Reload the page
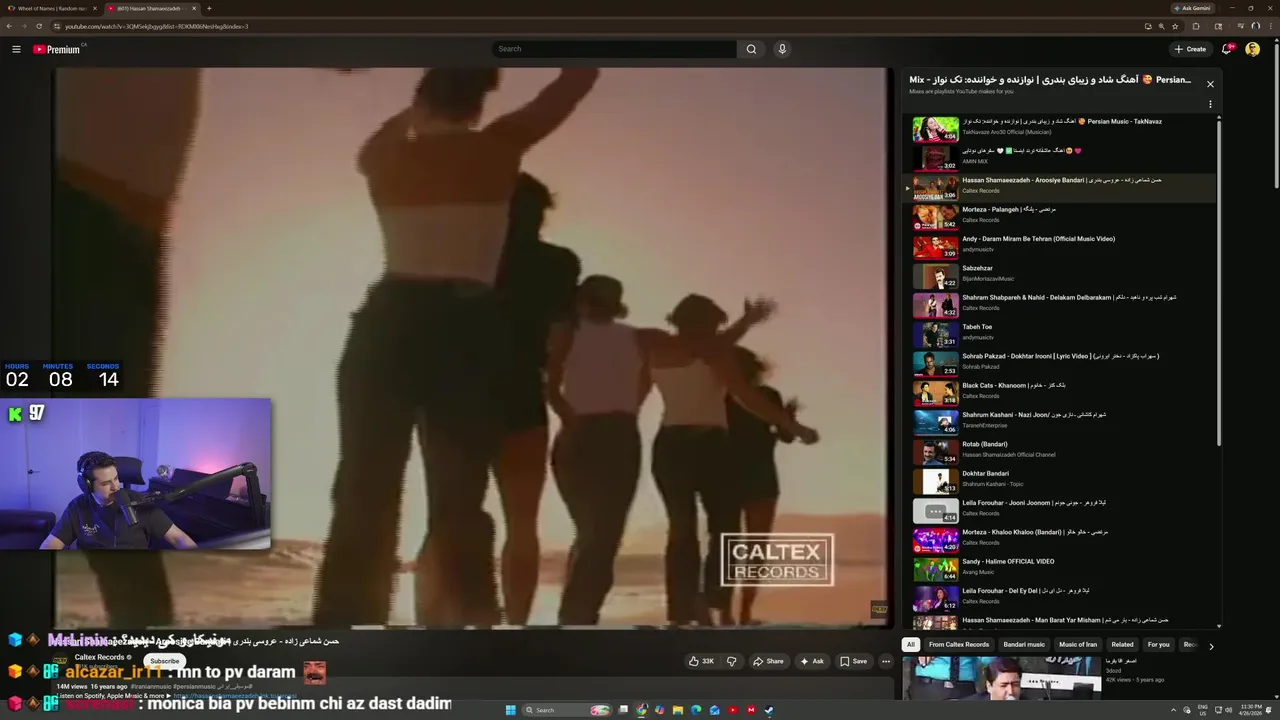 pyautogui.click(x=39, y=26)
